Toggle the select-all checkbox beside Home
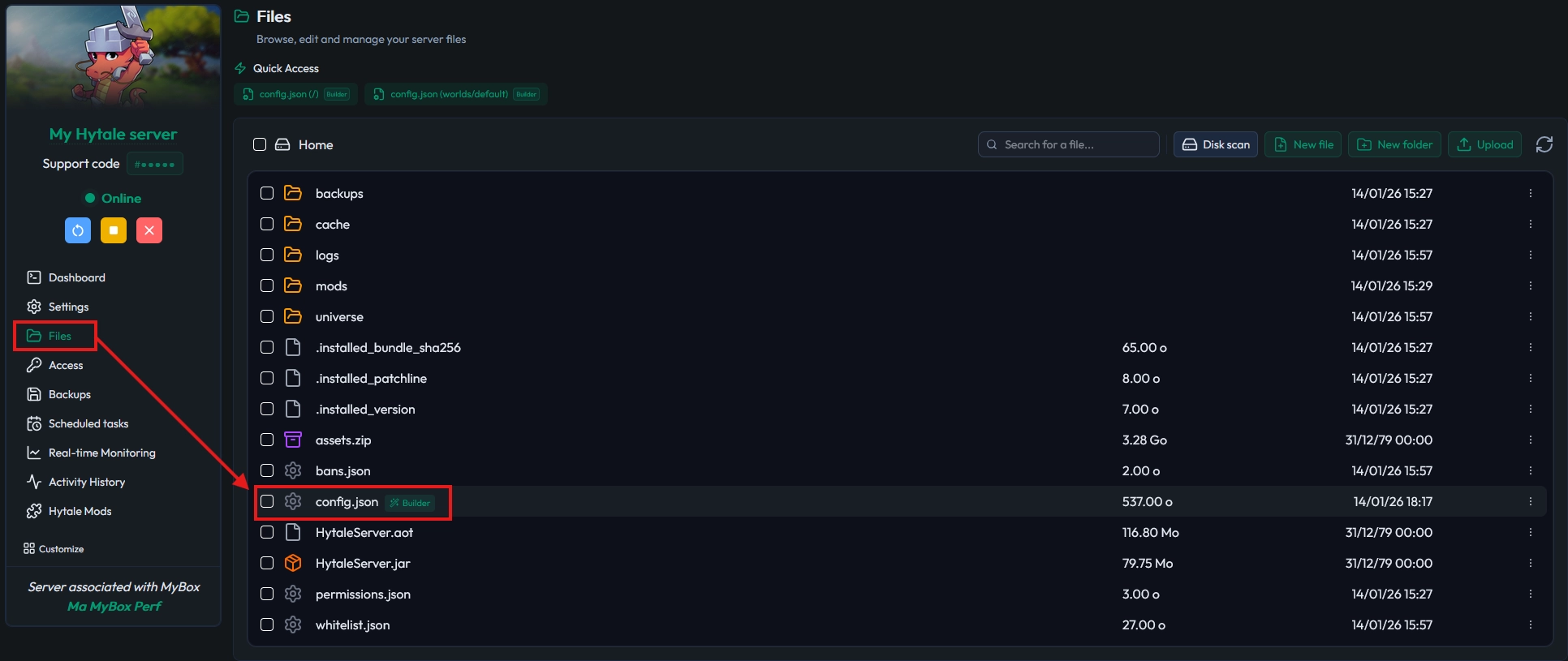The image size is (1568, 661). pyautogui.click(x=260, y=144)
